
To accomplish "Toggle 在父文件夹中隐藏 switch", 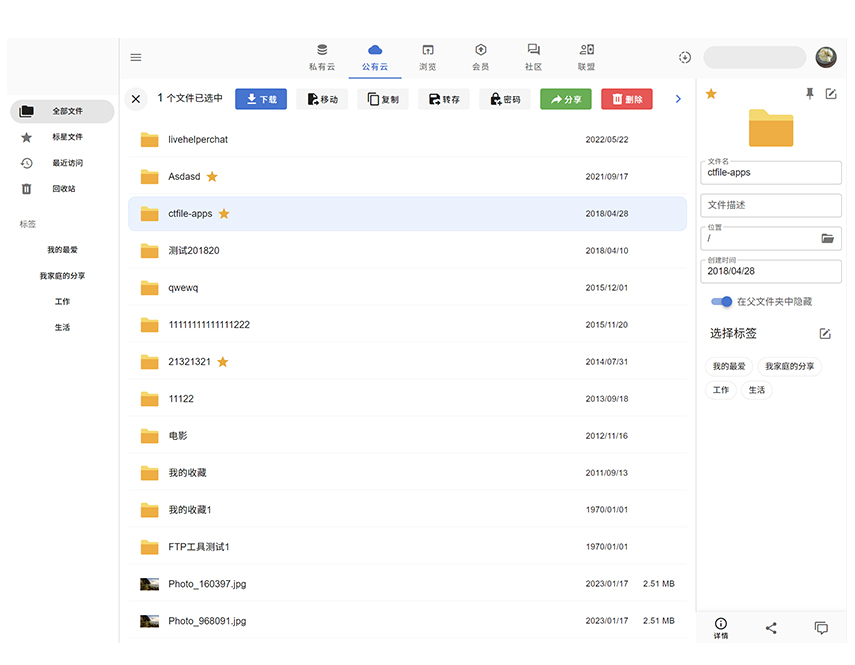I will [720, 301].
